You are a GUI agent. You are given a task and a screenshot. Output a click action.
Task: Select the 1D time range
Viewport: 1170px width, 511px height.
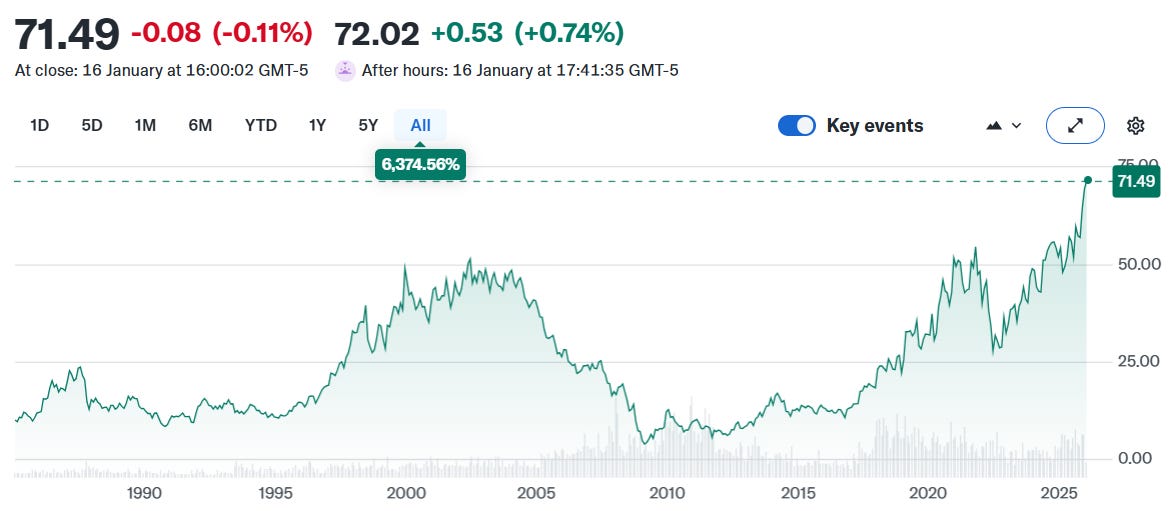coord(39,126)
